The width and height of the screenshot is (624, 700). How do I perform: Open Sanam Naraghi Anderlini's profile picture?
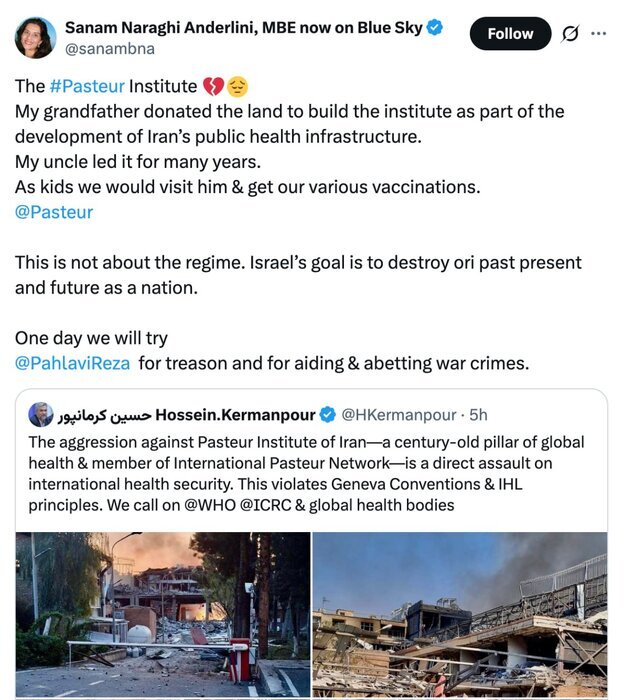tap(36, 38)
